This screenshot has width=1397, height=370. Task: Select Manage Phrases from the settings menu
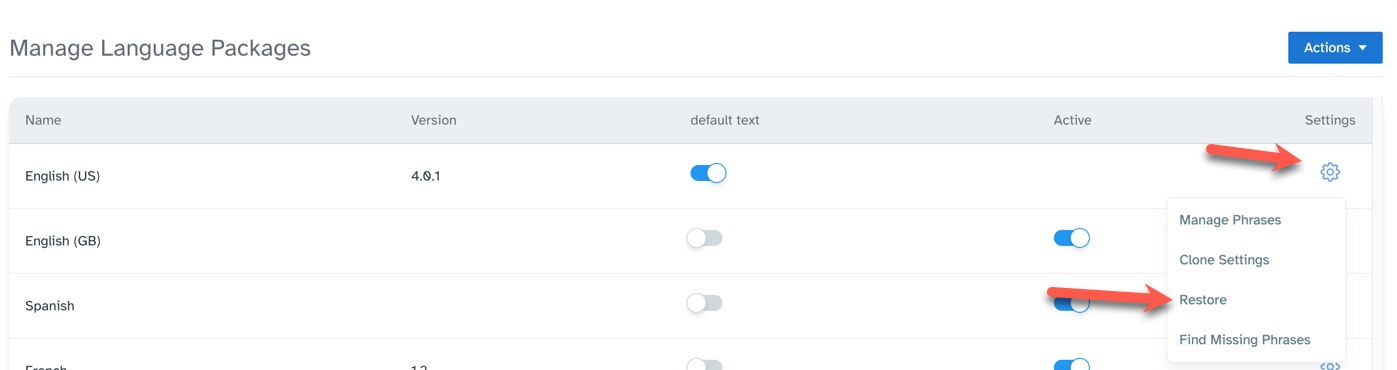[1229, 220]
